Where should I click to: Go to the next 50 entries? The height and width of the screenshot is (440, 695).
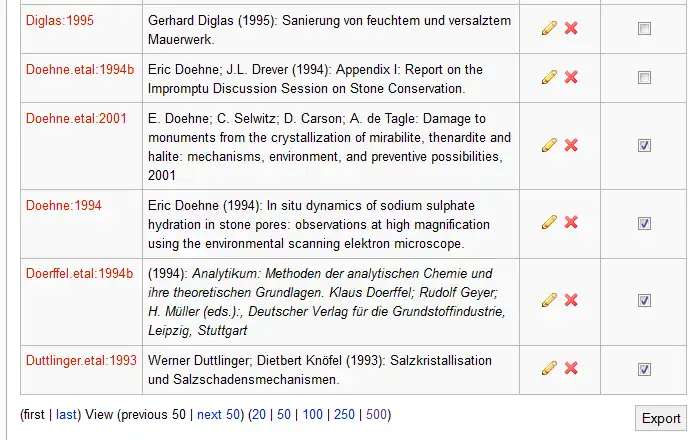tap(218, 414)
